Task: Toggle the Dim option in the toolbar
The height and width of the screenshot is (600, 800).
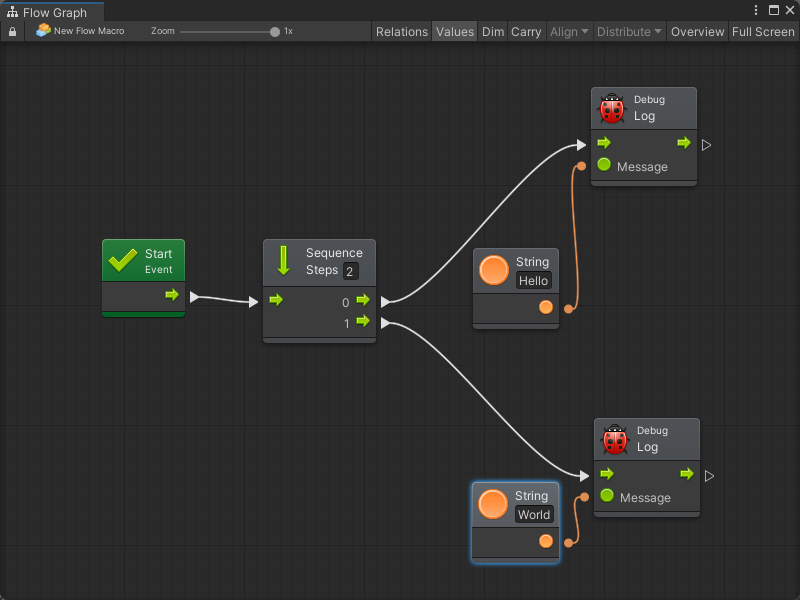Action: click(x=493, y=32)
